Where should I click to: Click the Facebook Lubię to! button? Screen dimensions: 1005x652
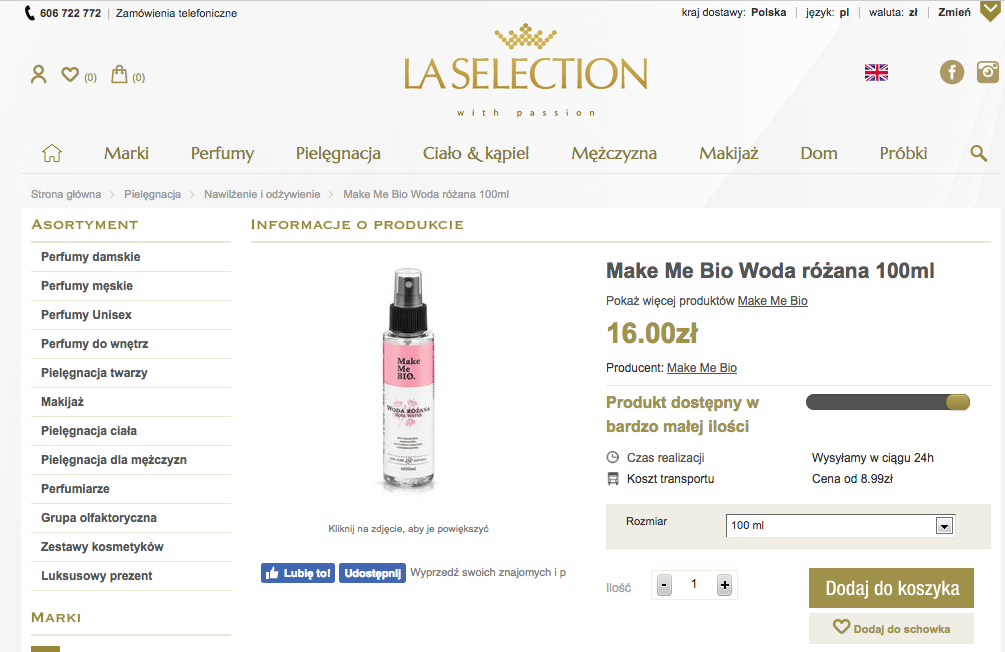(x=298, y=573)
